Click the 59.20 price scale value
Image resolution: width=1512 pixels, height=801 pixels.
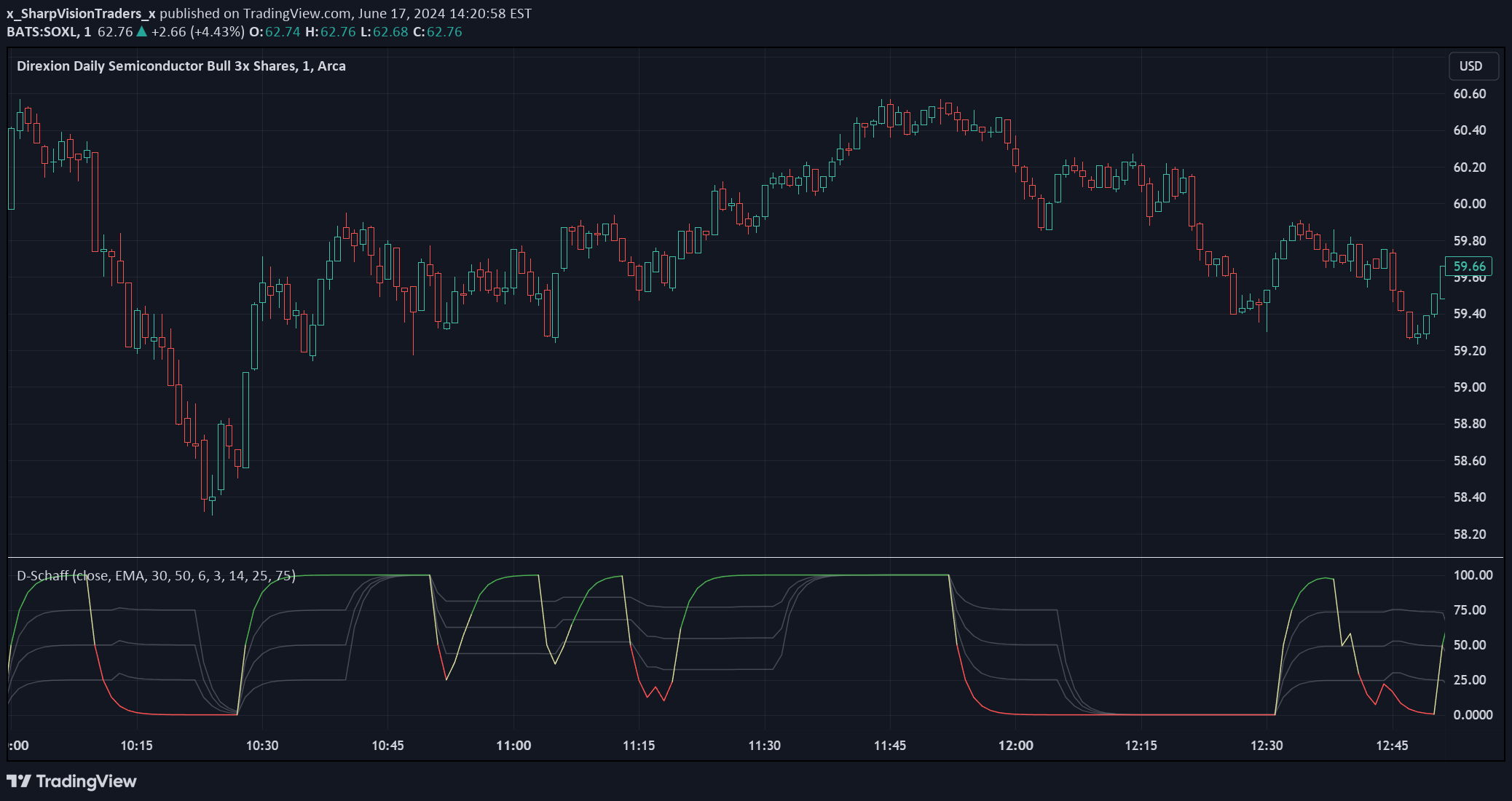coord(1470,351)
